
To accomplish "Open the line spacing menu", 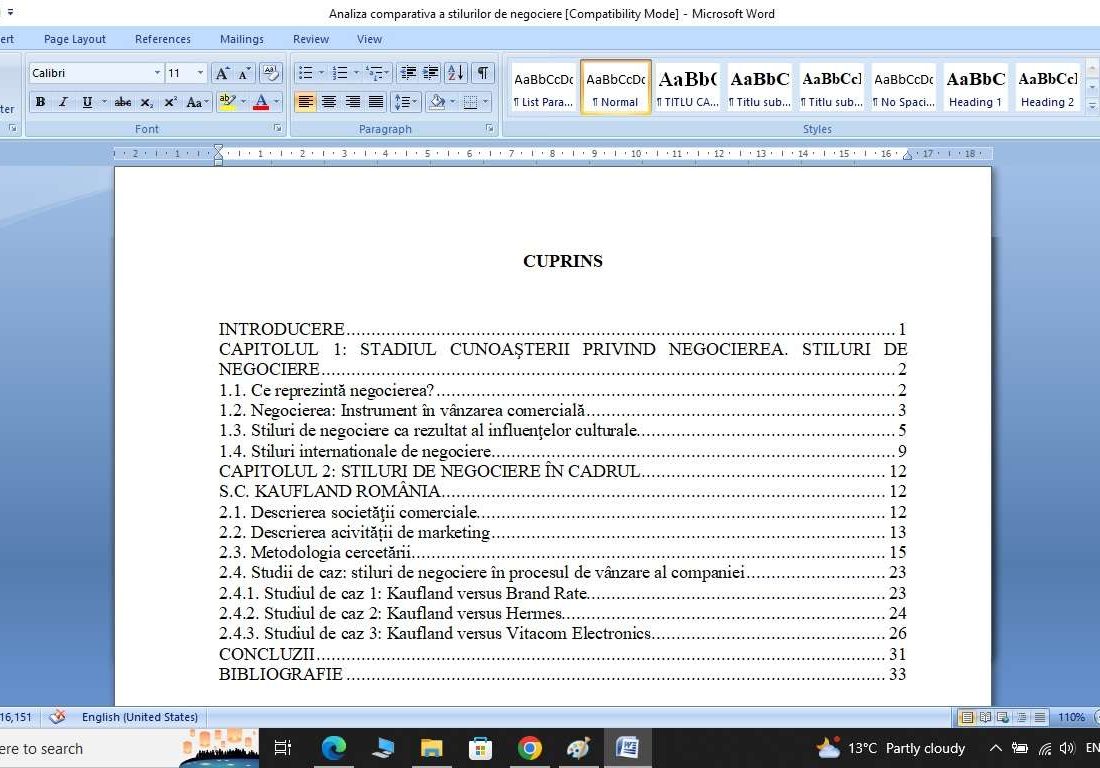I will pyautogui.click(x=404, y=102).
